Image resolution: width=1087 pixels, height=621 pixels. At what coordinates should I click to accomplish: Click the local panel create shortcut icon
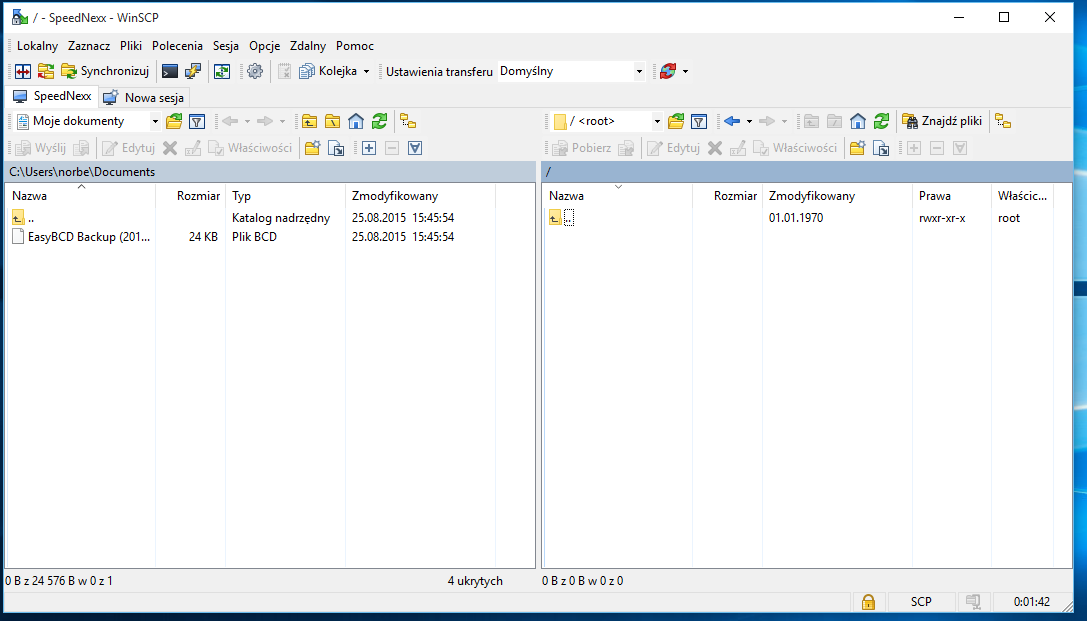pyautogui.click(x=336, y=148)
